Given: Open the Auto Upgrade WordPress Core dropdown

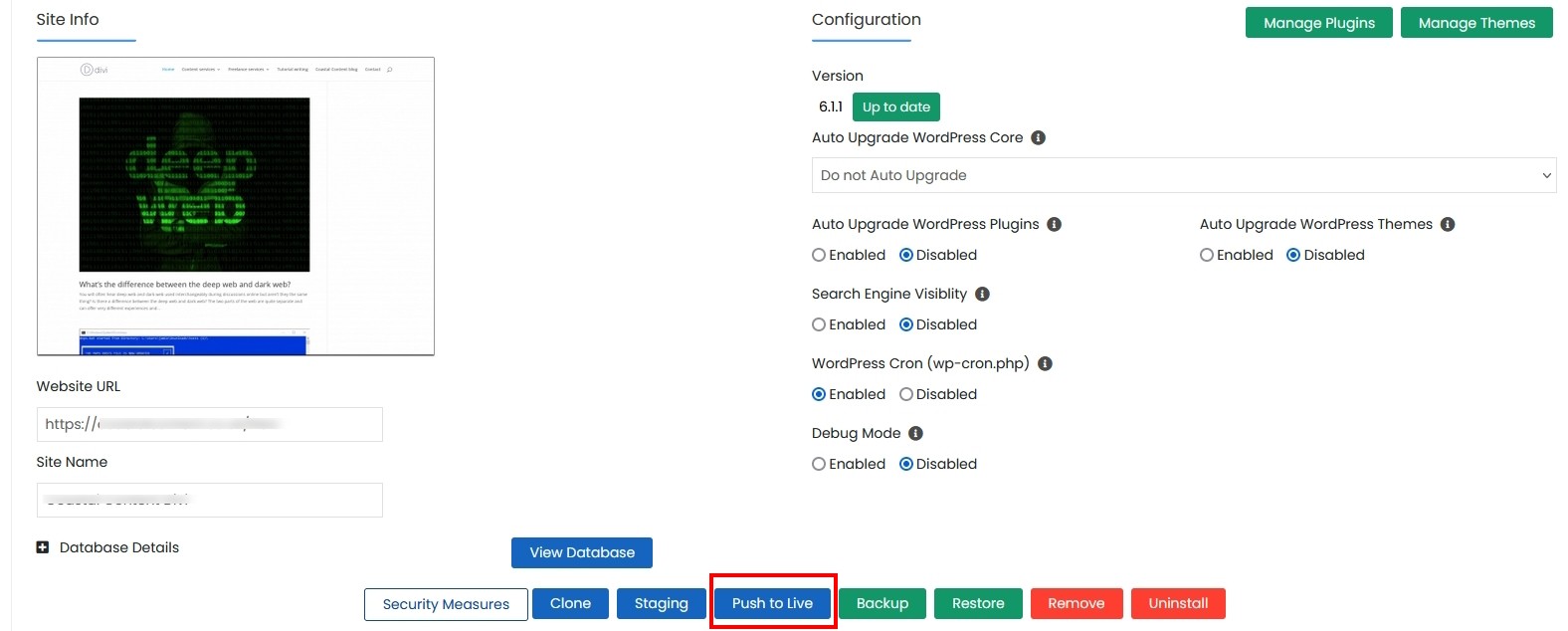Looking at the screenshot, I should coord(1184,175).
